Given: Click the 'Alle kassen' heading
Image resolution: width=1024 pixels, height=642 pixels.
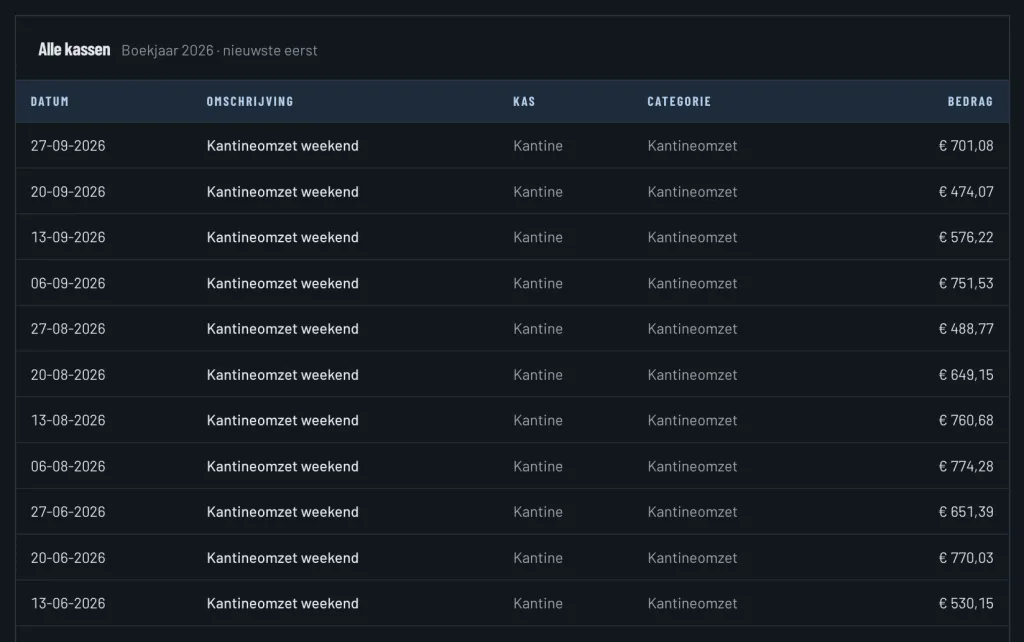Looking at the screenshot, I should [74, 50].
